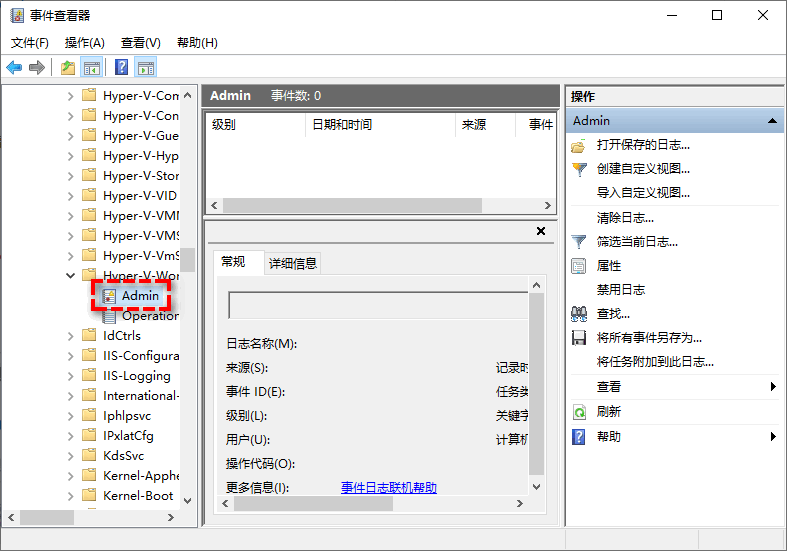
Task: Click the event list horizontal scrollbar
Action: point(380,205)
